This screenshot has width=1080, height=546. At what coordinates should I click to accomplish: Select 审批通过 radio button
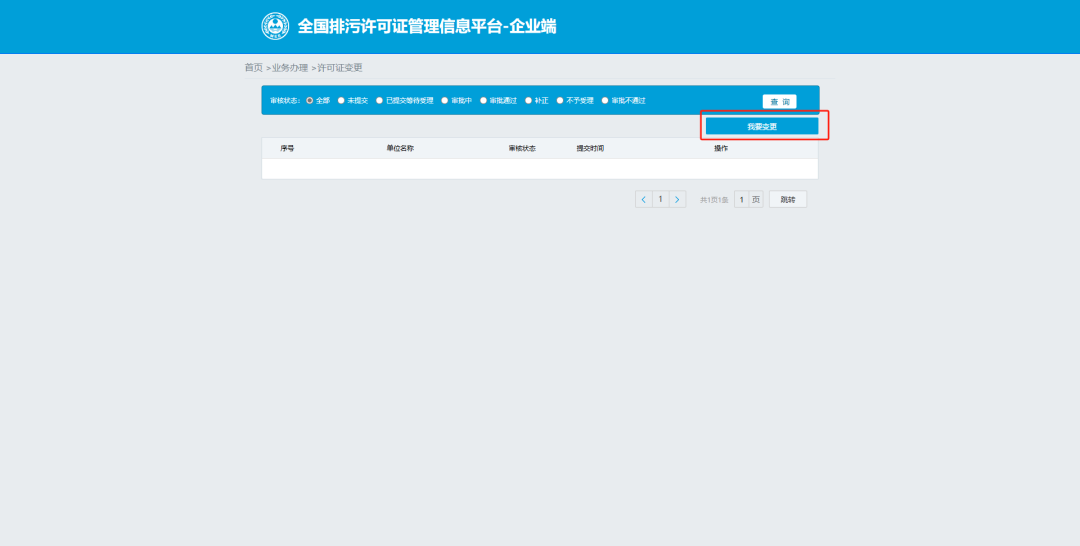(x=483, y=101)
